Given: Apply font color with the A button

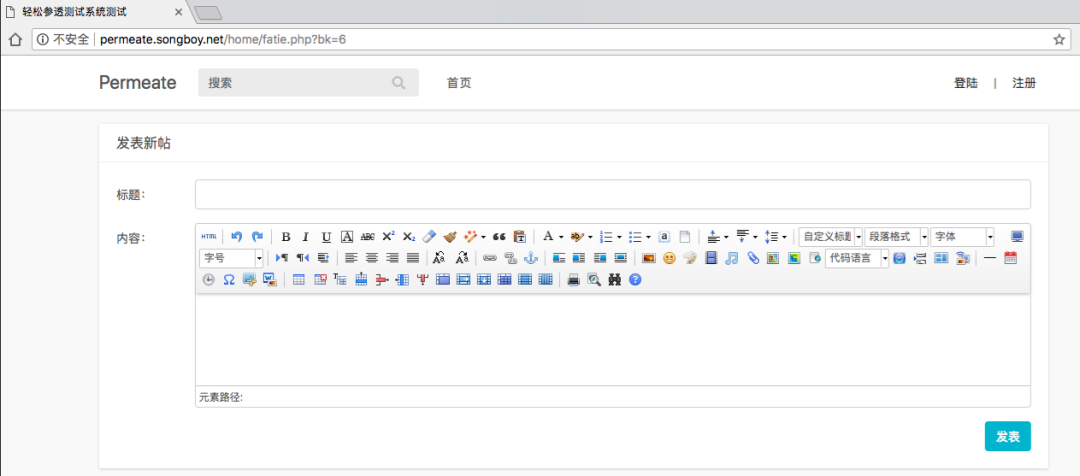Looking at the screenshot, I should click(548, 237).
